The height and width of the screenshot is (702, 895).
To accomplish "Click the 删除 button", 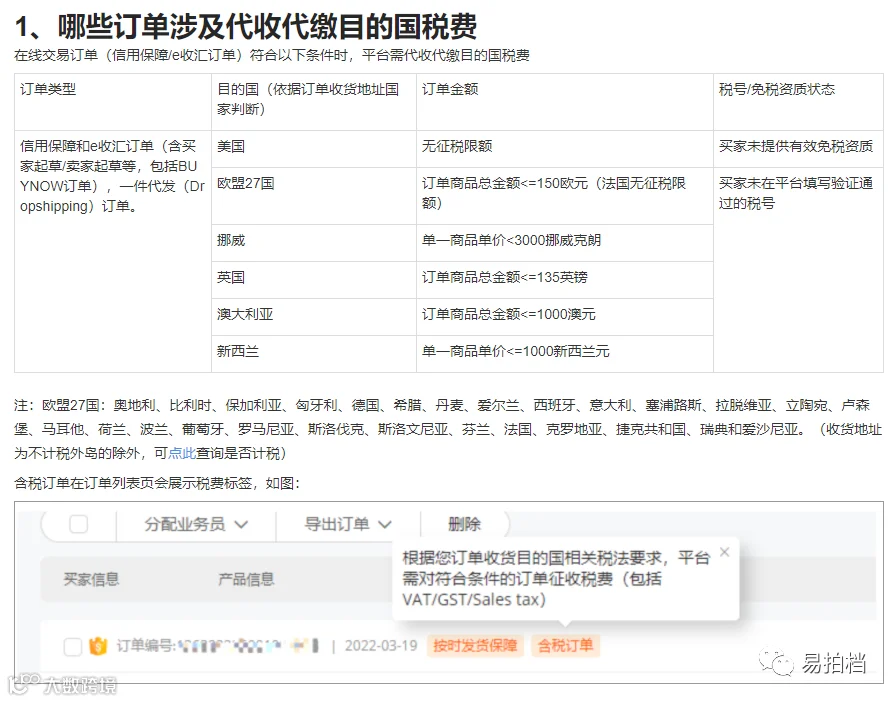I will coord(464,524).
